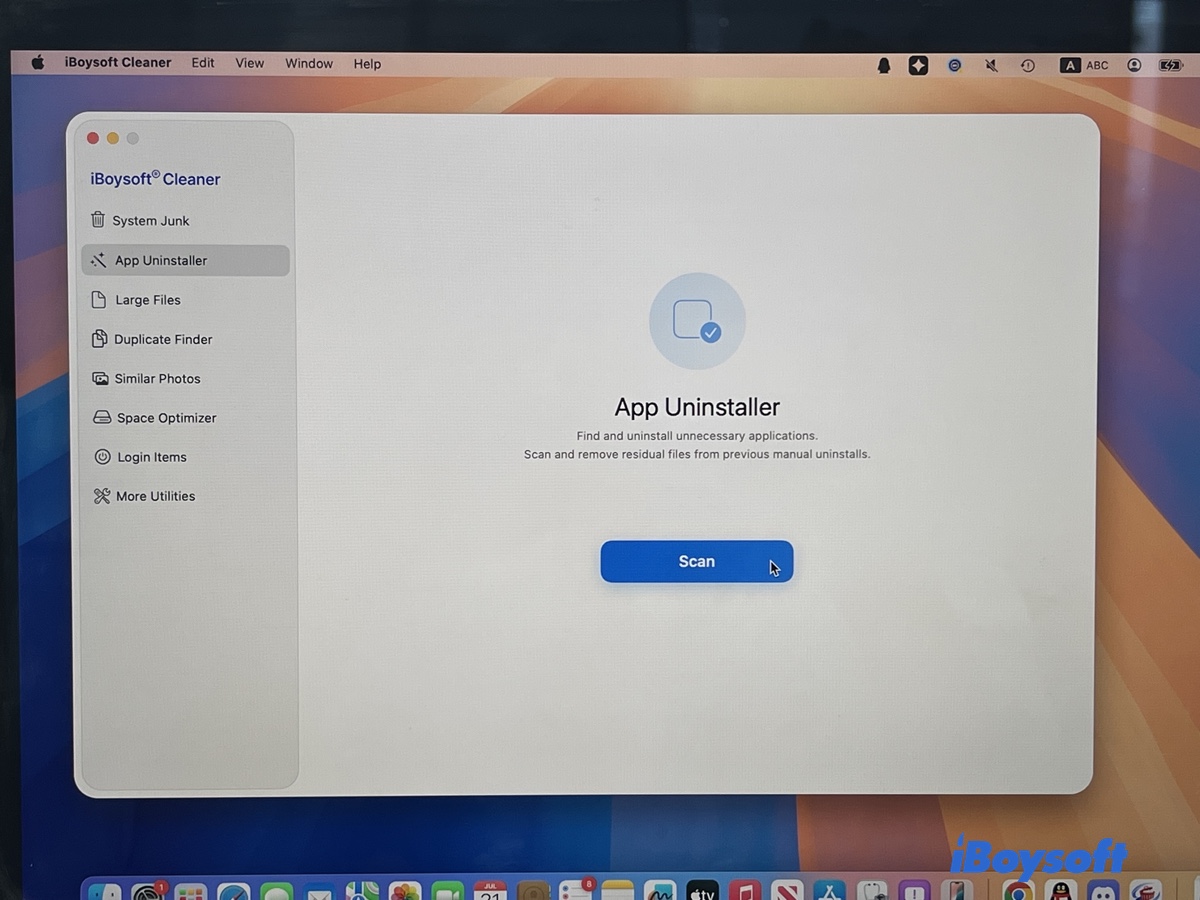Click the QQ penguin icon in menu bar

point(884,65)
